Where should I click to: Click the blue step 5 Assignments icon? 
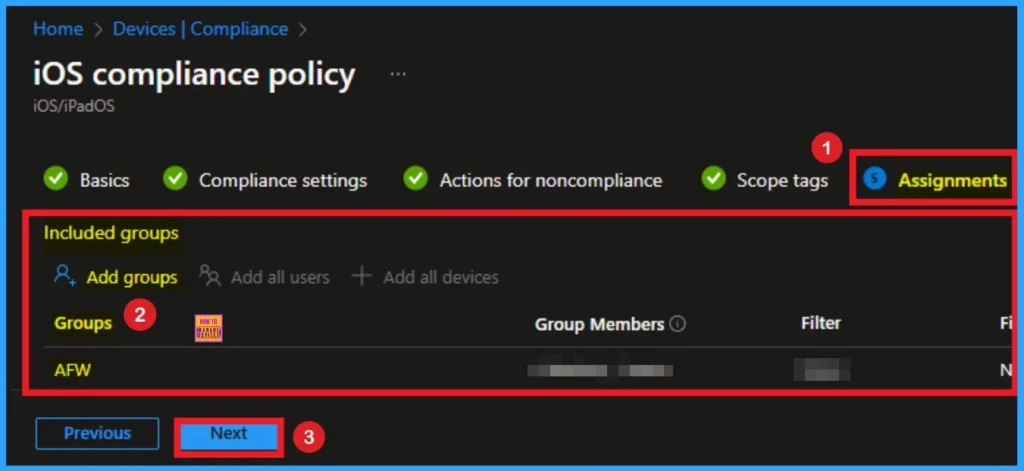pos(874,178)
